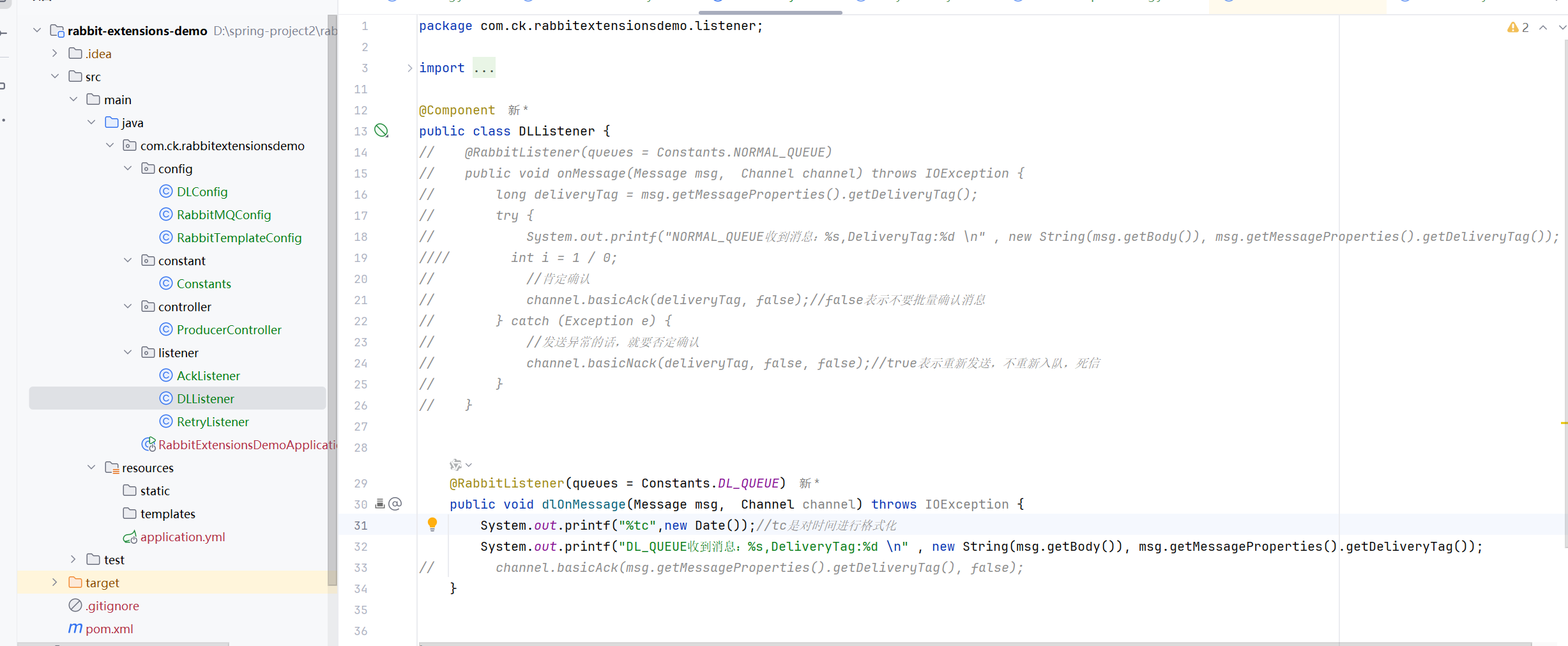Open the inlay hints dropdown above @RabbitListener
This screenshot has height=646, width=1568.
pos(461,465)
